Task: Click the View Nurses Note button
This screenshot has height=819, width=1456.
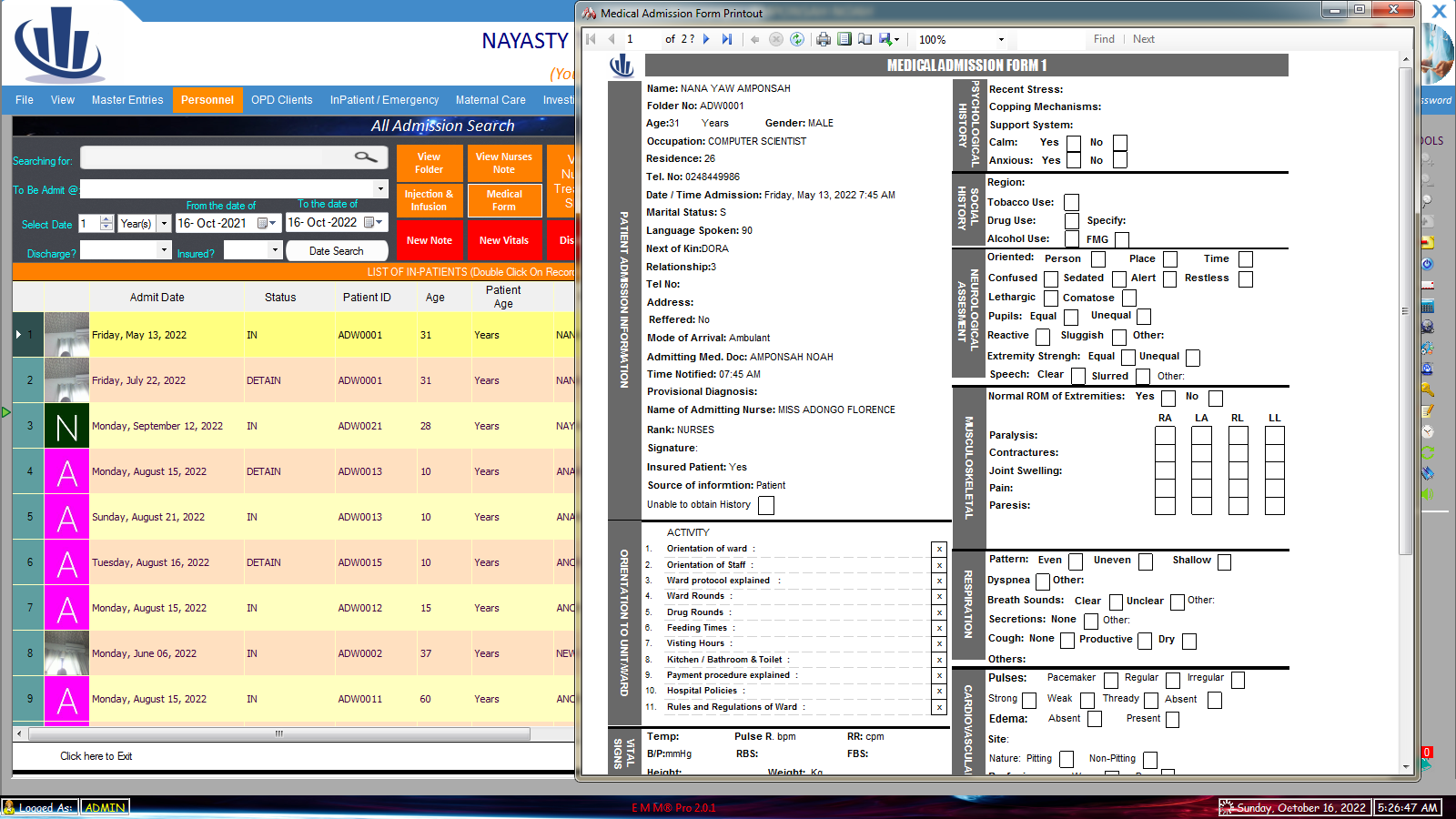Action: pyautogui.click(x=504, y=163)
